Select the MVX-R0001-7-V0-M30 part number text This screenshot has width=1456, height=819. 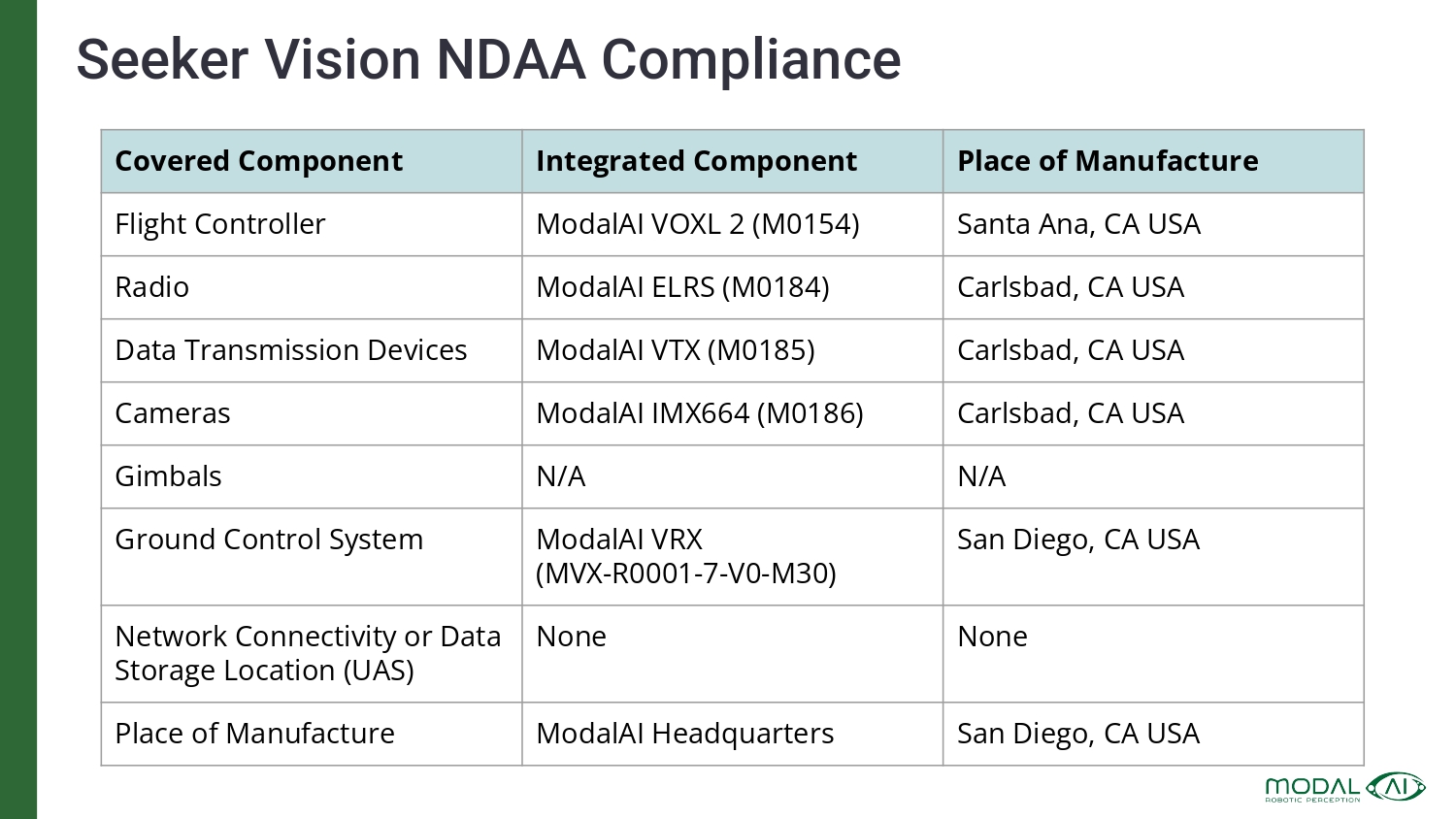click(685, 573)
